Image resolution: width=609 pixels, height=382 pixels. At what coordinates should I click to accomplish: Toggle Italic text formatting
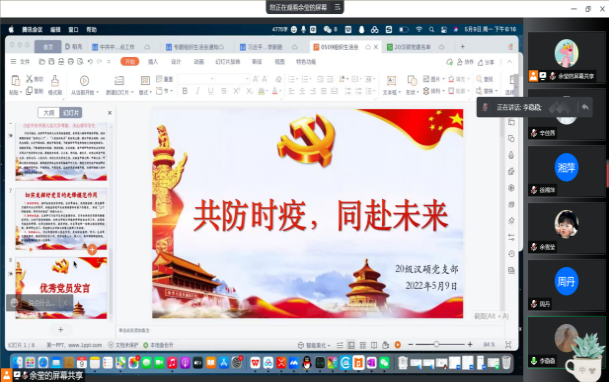point(198,91)
